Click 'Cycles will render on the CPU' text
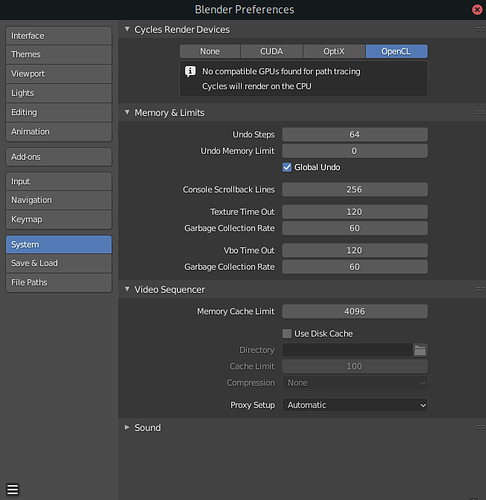 pos(257,86)
